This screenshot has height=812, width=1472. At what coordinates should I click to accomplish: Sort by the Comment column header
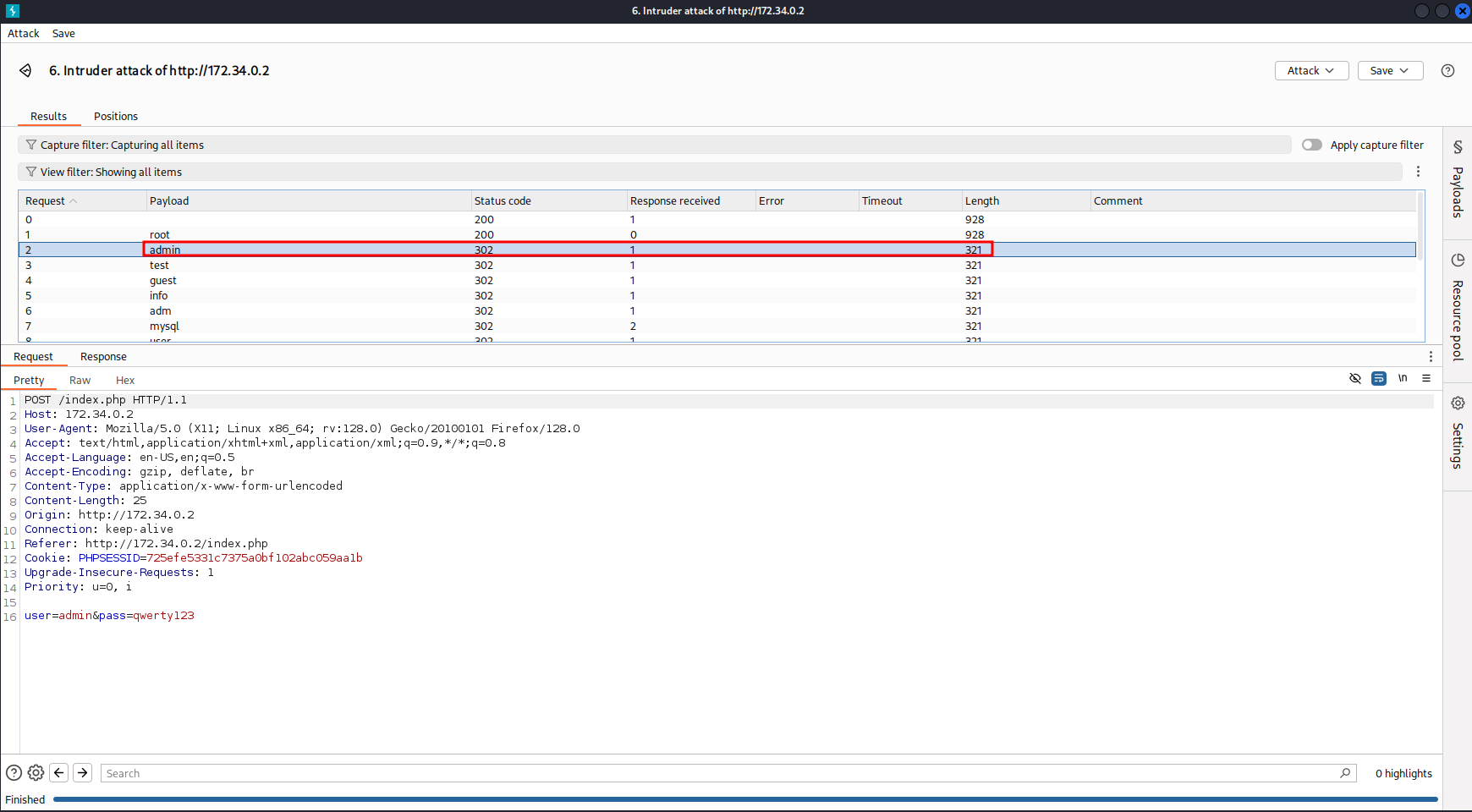1253,201
